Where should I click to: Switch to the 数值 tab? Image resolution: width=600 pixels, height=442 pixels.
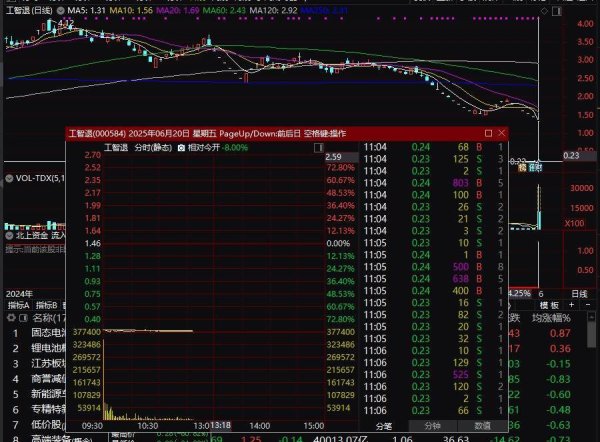482,426
